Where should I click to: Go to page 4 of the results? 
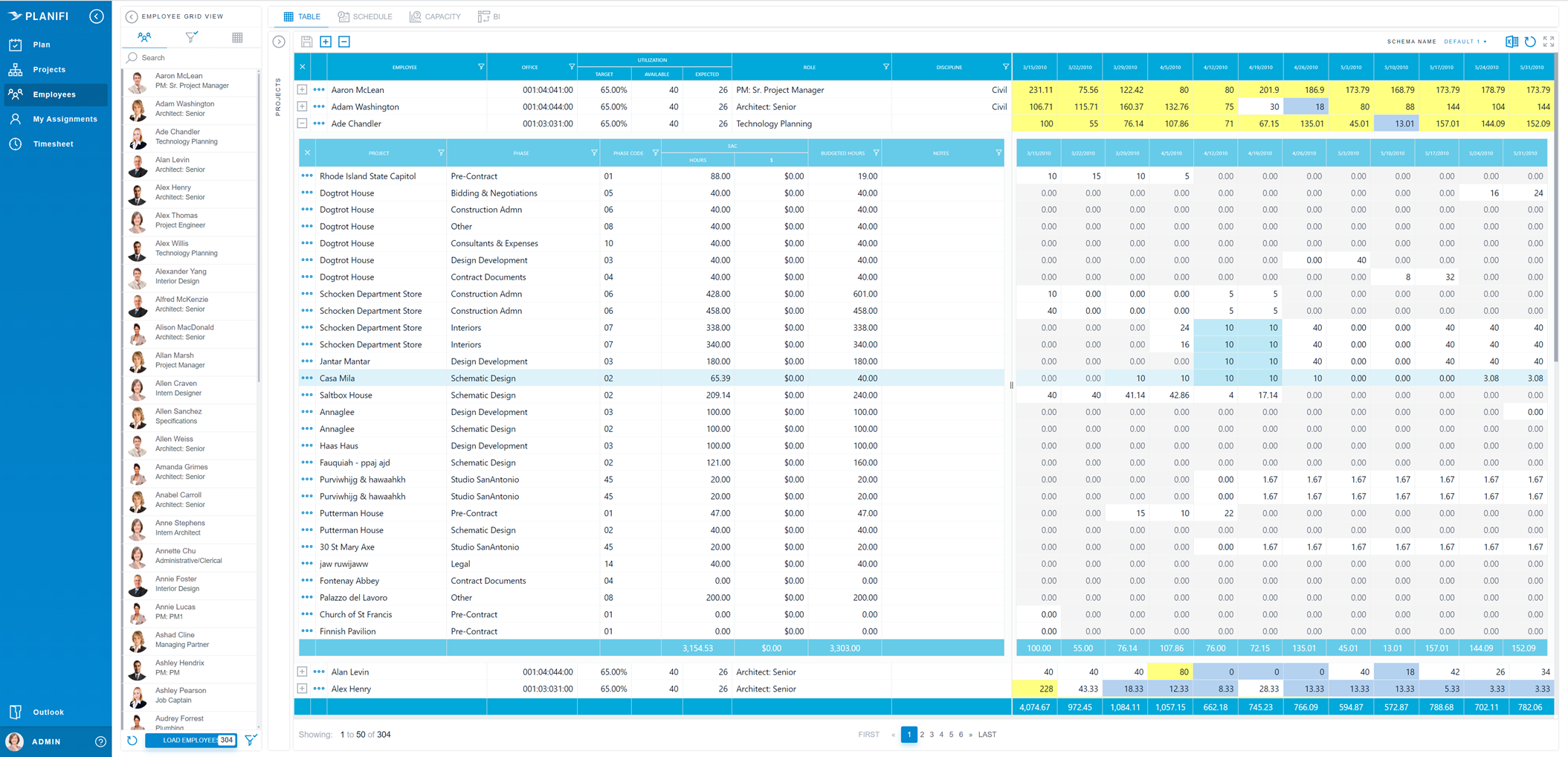click(x=941, y=734)
